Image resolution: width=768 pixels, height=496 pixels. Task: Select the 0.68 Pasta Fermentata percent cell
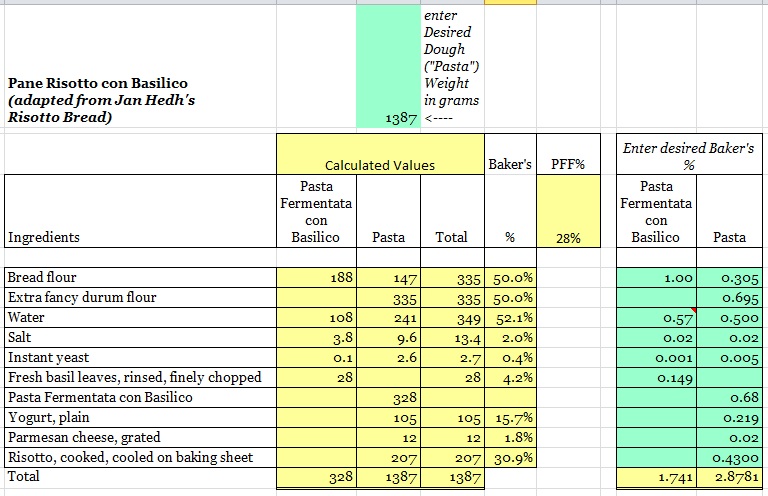coord(726,398)
